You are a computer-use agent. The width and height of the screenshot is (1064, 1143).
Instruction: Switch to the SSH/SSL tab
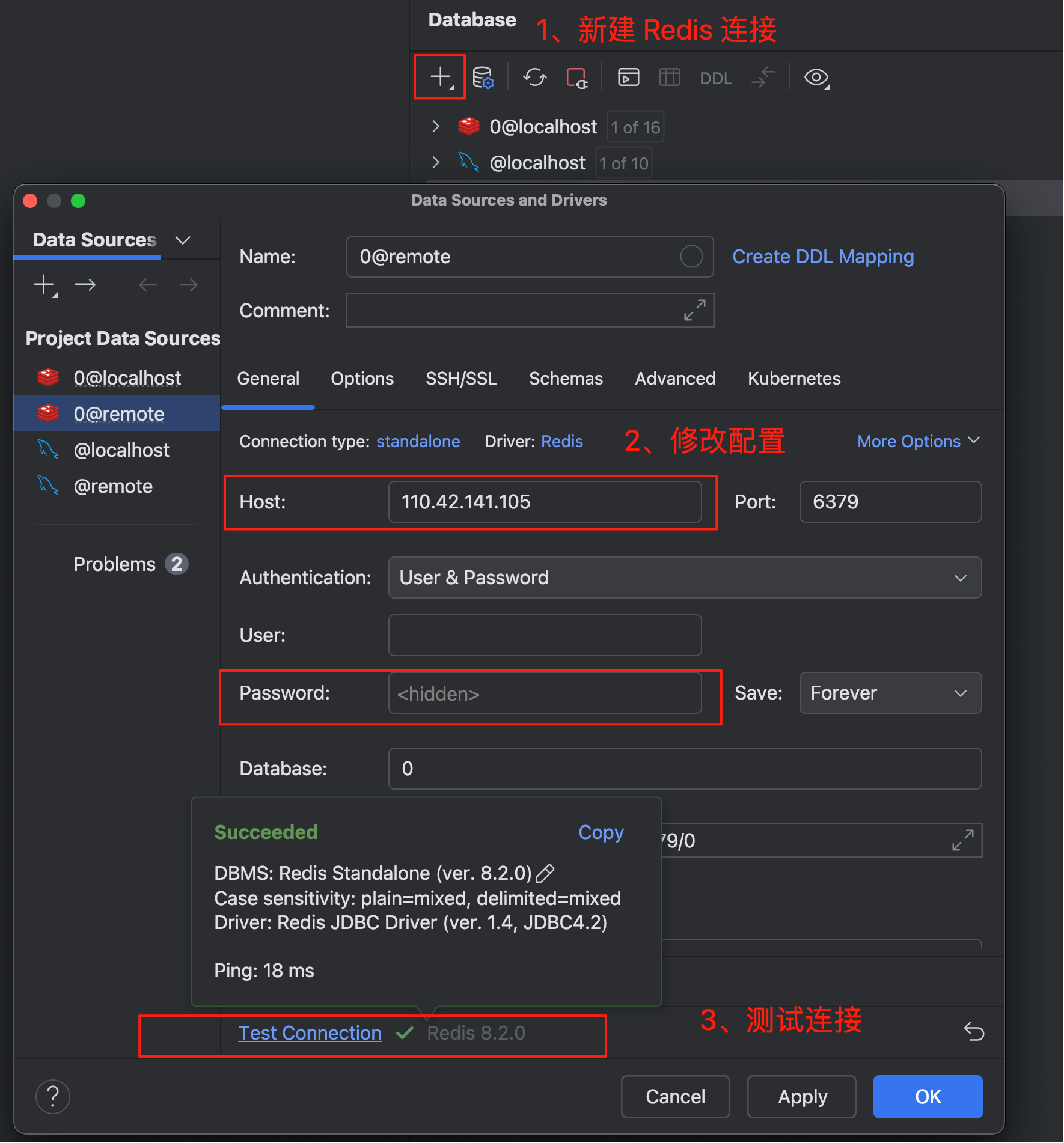[461, 379]
